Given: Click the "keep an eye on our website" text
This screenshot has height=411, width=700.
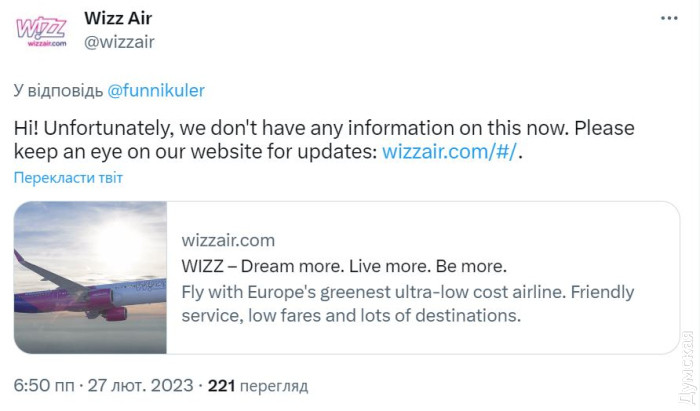Looking at the screenshot, I should point(190,152).
